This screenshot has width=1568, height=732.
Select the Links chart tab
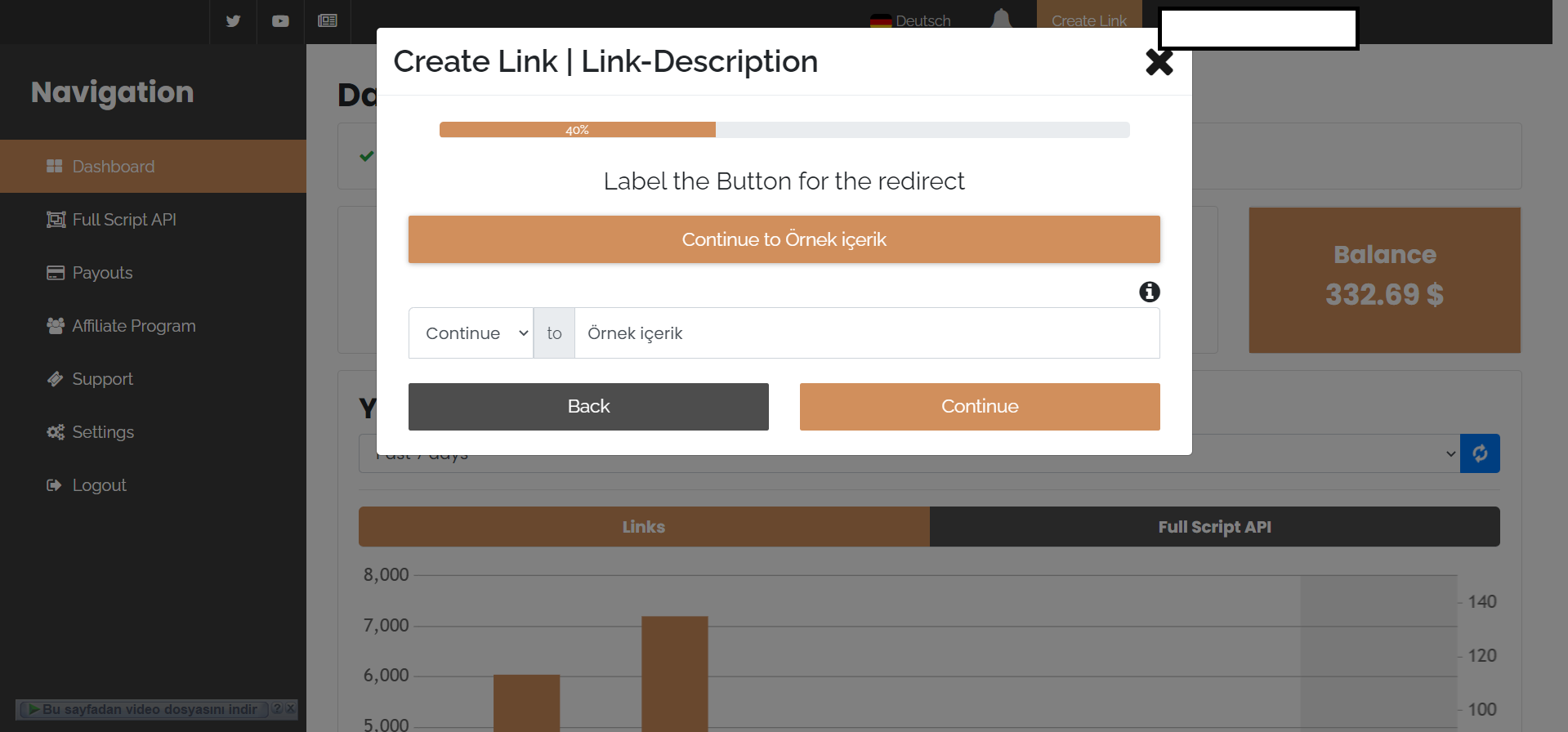pos(644,527)
